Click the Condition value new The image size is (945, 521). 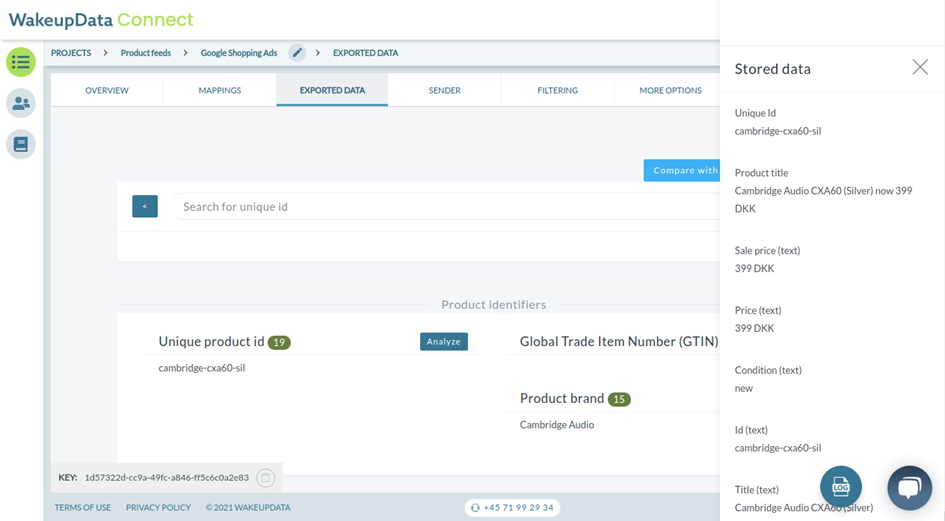744,388
